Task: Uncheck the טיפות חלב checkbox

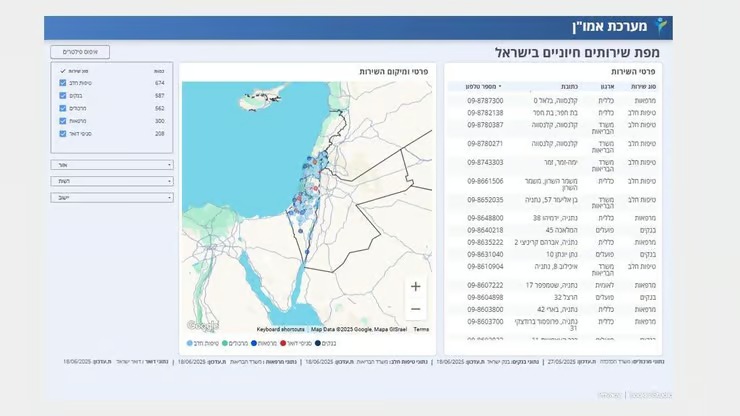Action: pos(63,83)
